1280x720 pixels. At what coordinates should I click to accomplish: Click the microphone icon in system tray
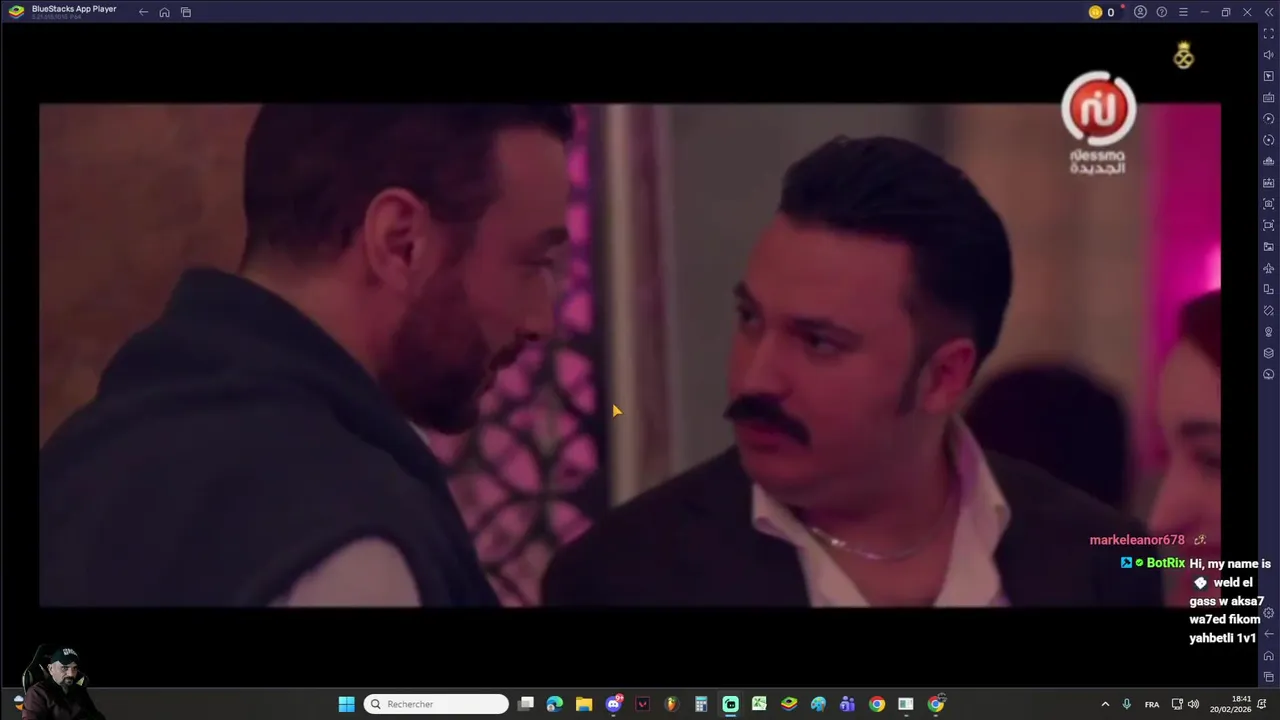point(1127,704)
